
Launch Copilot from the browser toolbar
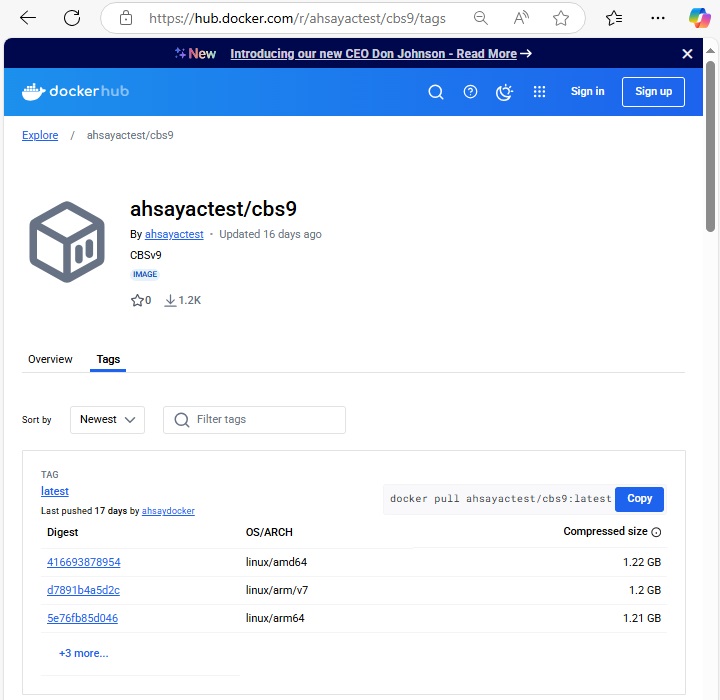[699, 18]
